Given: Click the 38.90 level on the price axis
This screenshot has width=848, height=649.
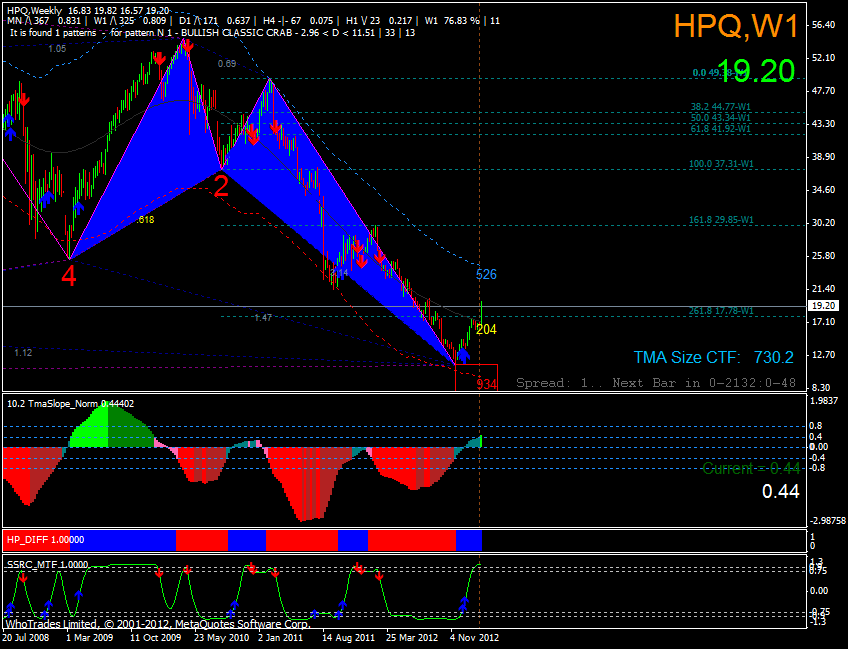Looking at the screenshot, I should coord(823,157).
